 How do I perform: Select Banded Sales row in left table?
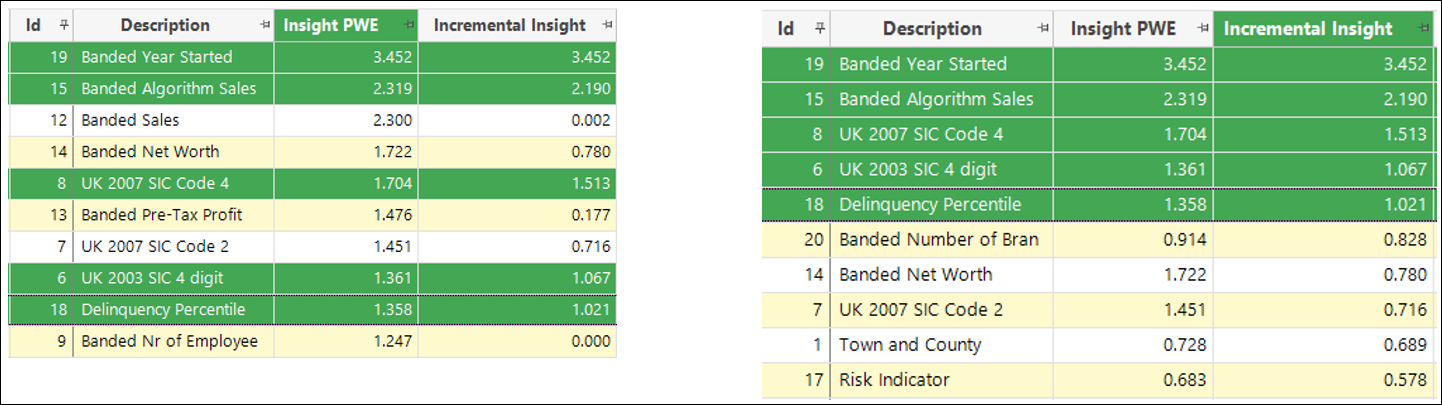click(x=313, y=120)
